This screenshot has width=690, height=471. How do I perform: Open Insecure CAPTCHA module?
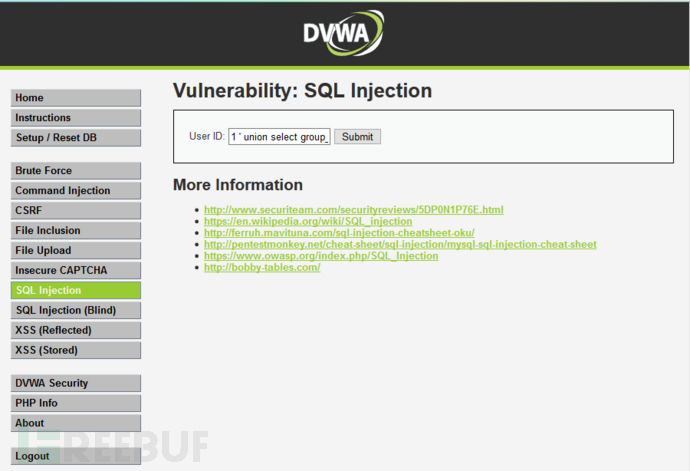click(x=76, y=271)
